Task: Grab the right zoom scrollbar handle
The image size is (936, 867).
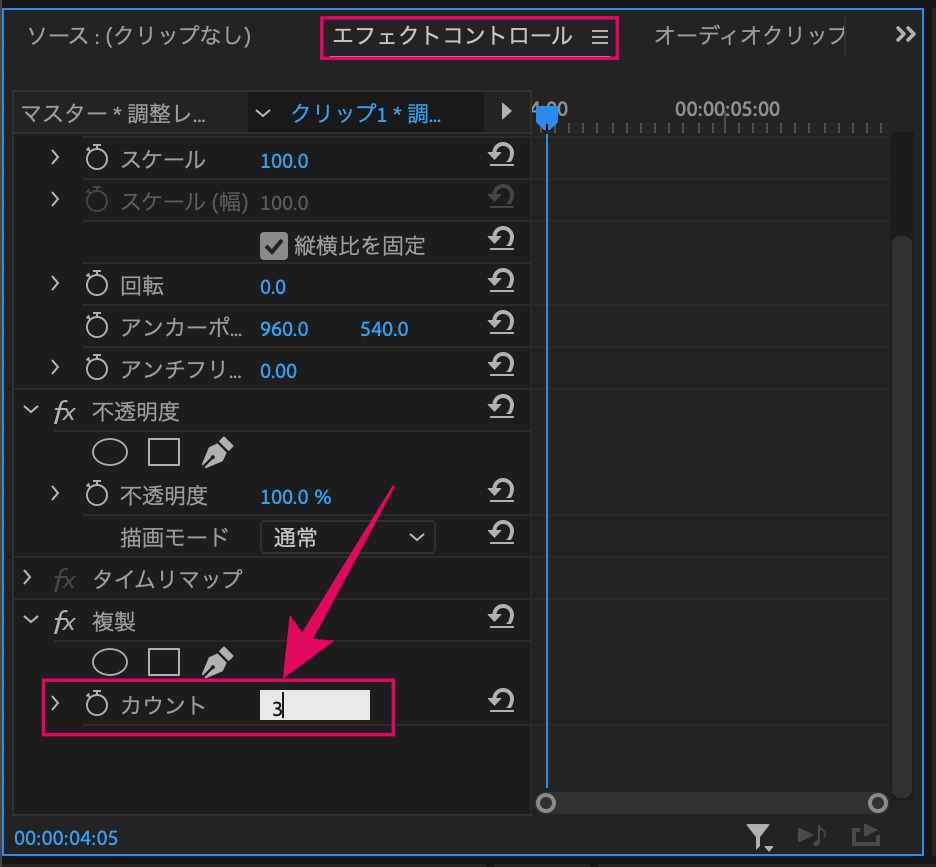Action: click(x=878, y=803)
